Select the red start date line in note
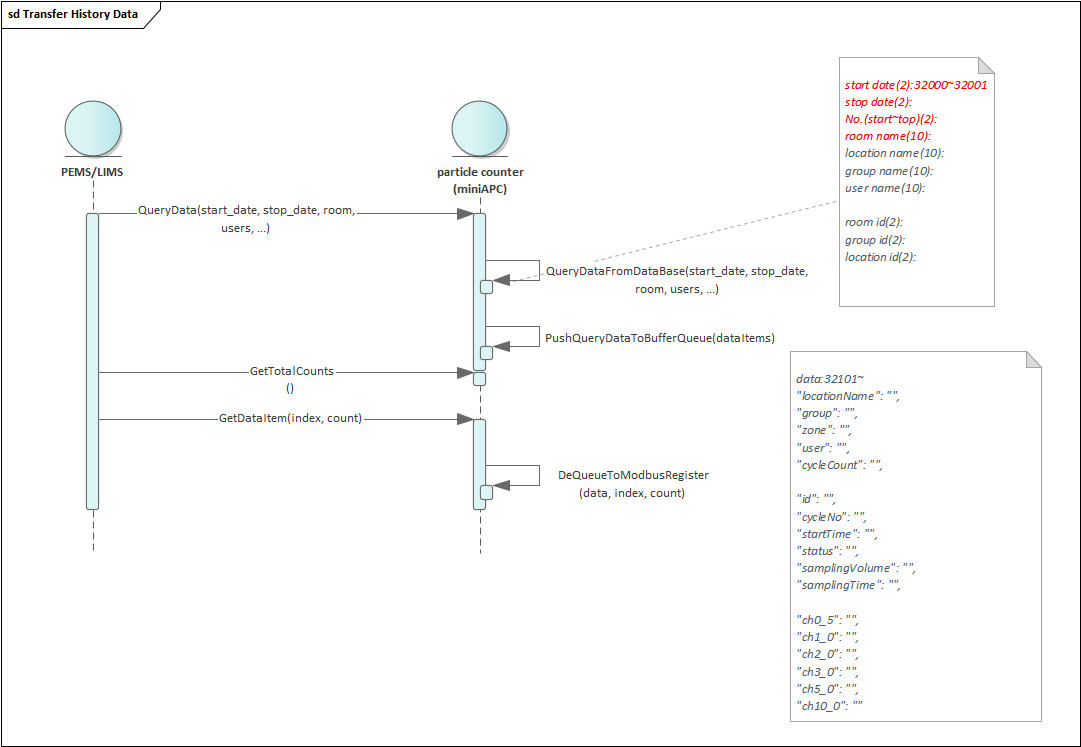 [915, 85]
